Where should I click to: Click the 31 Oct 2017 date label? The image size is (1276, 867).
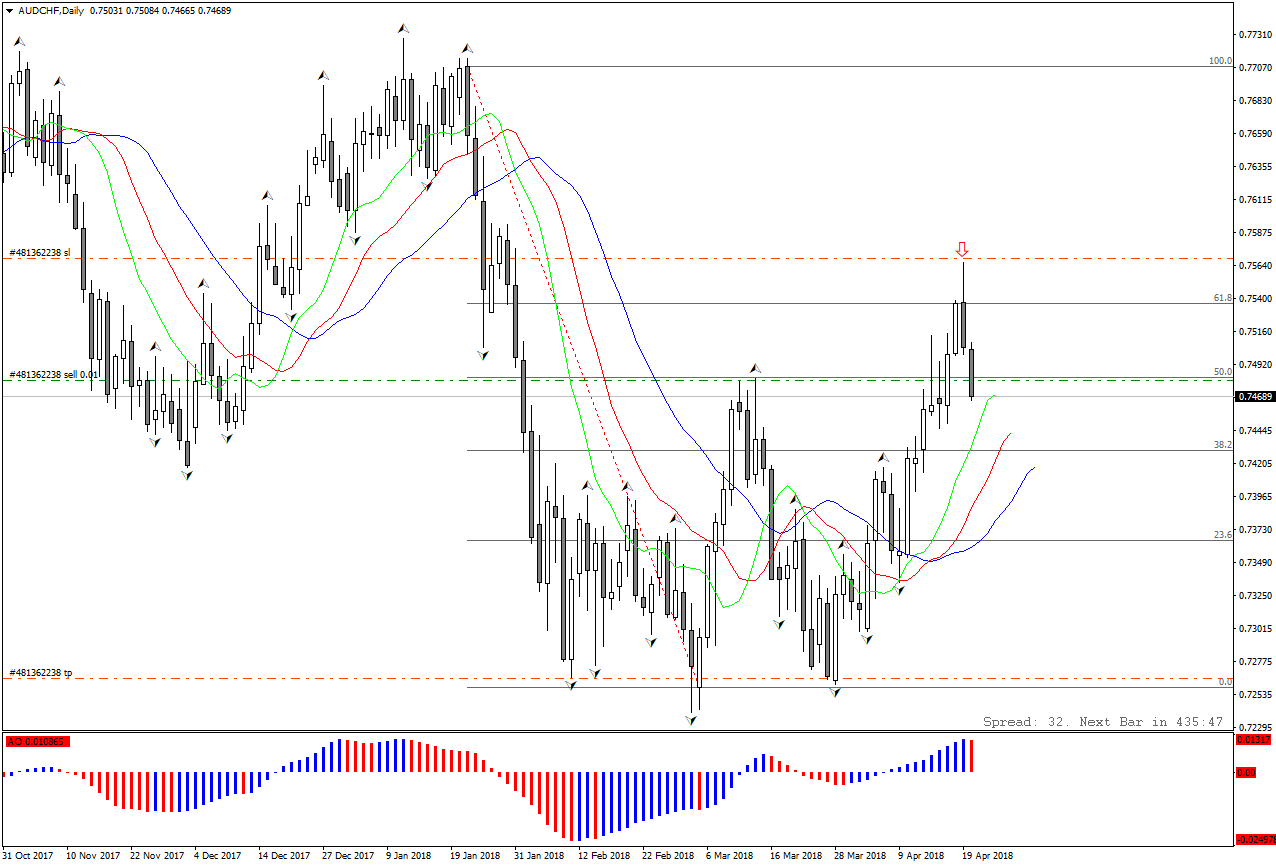coord(28,856)
